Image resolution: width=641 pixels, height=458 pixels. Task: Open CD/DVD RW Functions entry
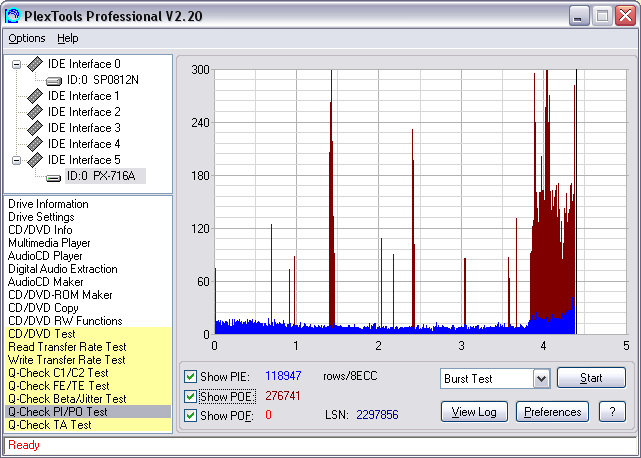(65, 321)
